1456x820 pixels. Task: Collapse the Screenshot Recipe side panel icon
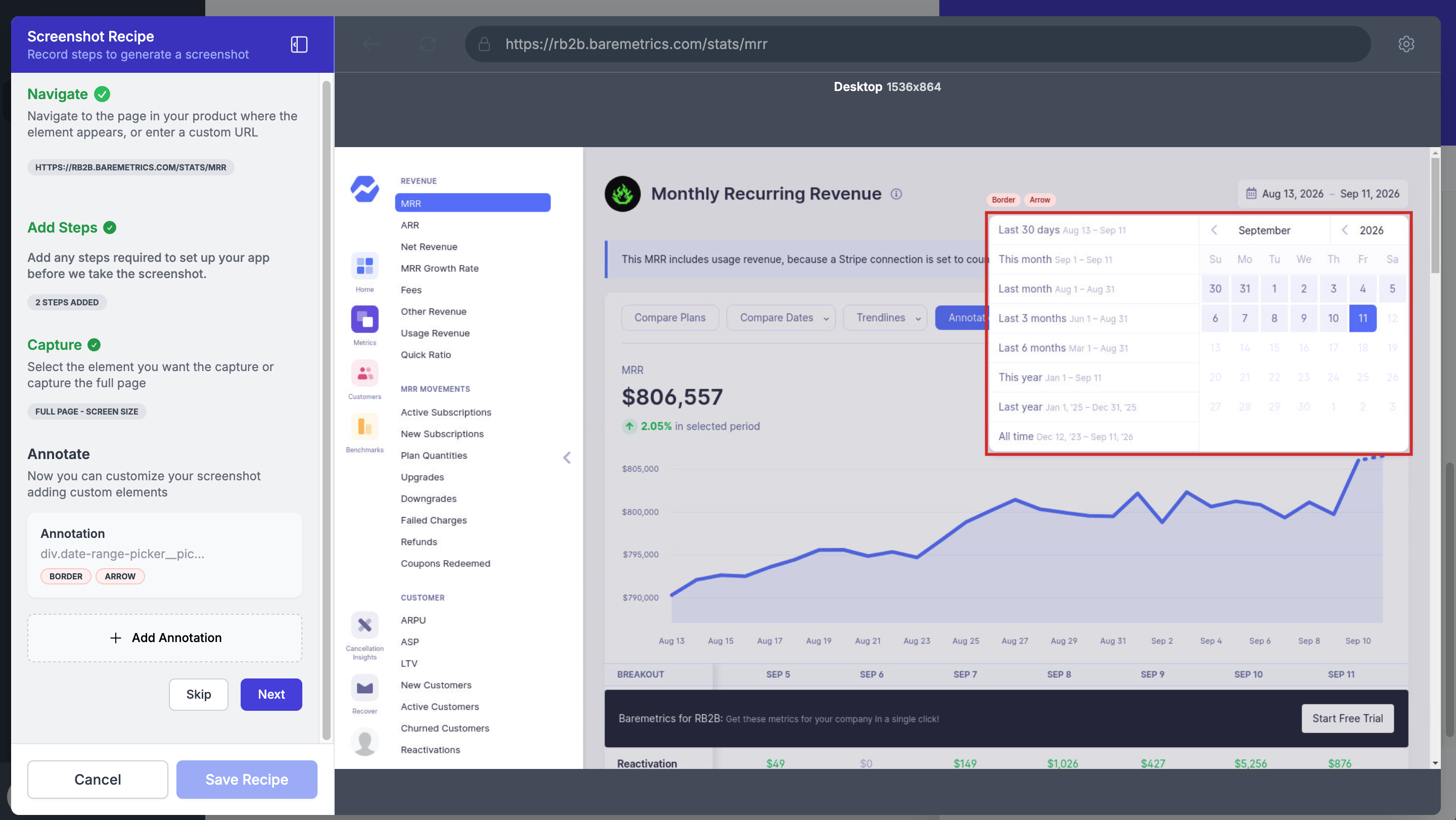point(299,44)
